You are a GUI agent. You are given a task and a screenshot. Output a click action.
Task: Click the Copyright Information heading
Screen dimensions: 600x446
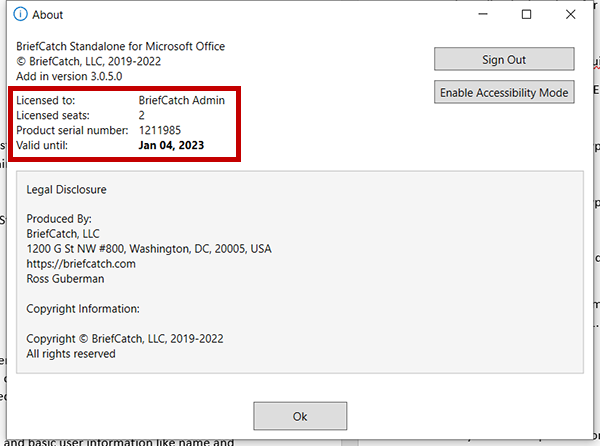tap(83, 309)
